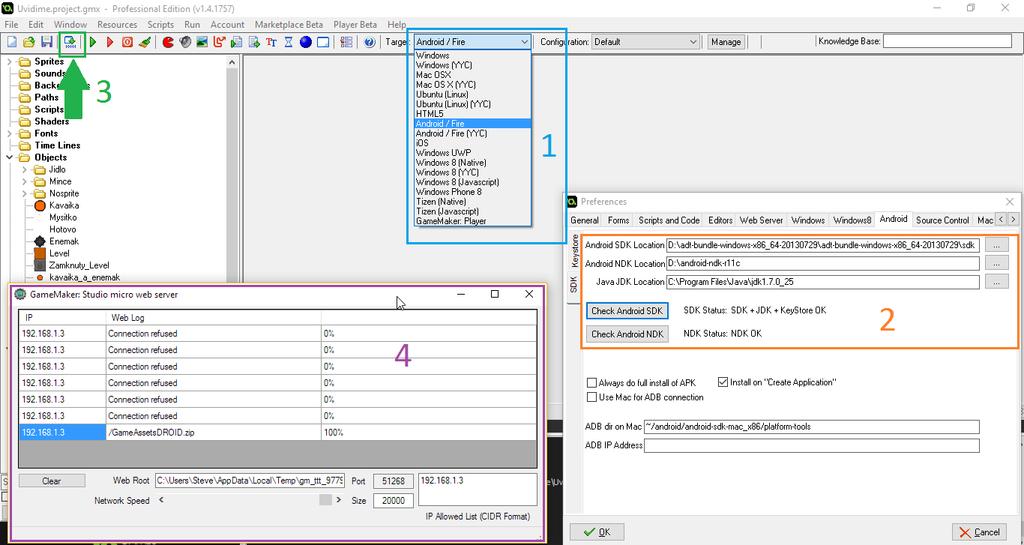Click the New project toolbar icon
This screenshot has height=545, width=1024.
[x=11, y=42]
